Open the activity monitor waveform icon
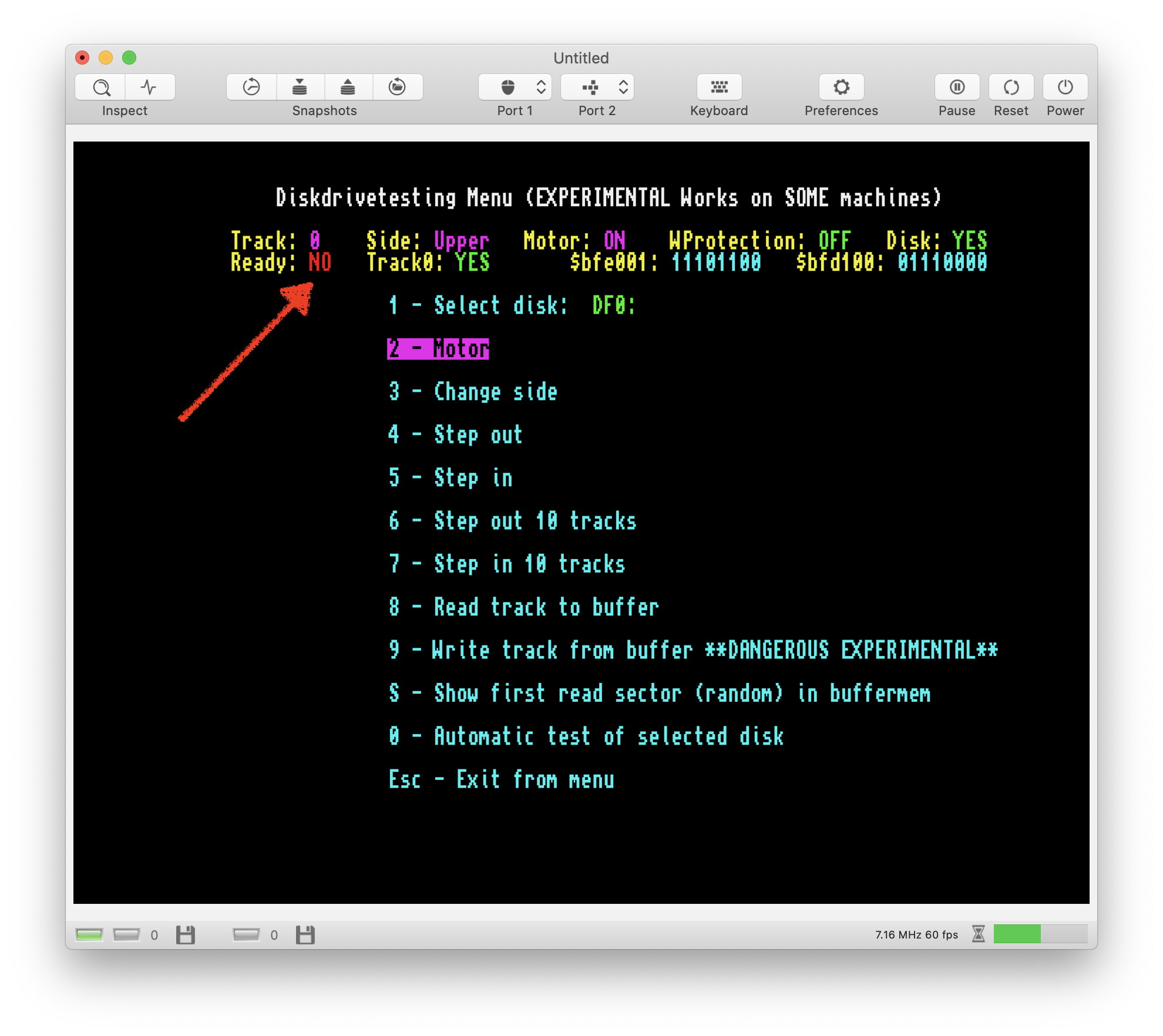The width and height of the screenshot is (1163, 1036). tap(149, 88)
